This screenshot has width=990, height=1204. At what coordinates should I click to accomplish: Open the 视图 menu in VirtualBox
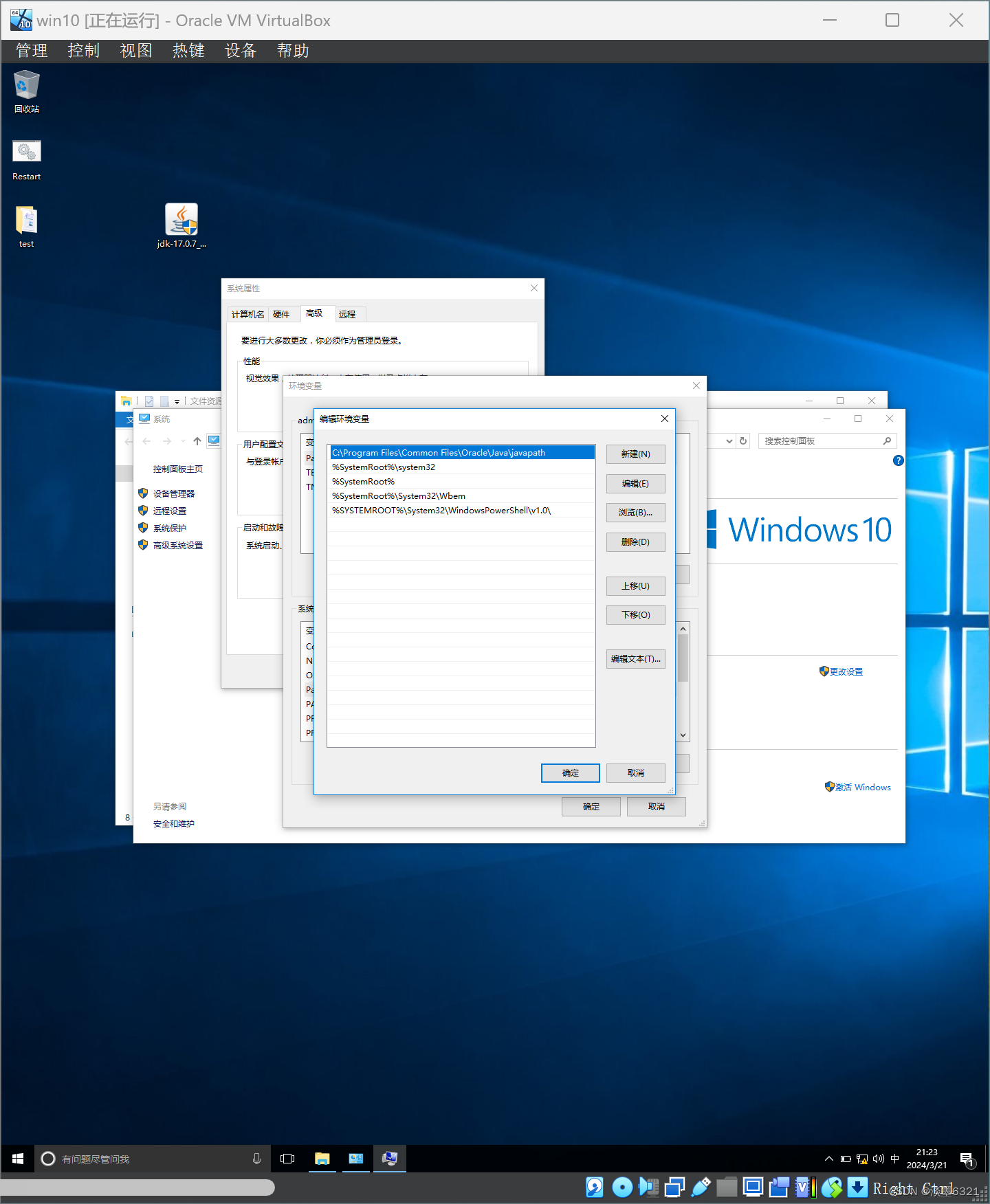pyautogui.click(x=136, y=51)
